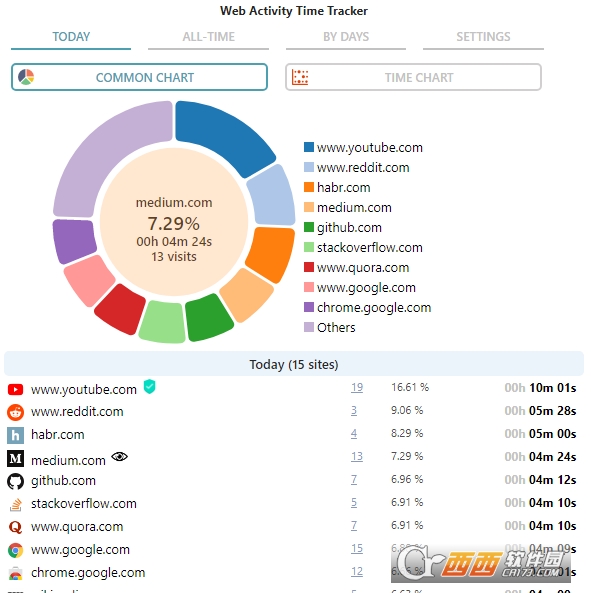Click the google.com pink legend swatch
The image size is (591, 593).
[309, 287]
